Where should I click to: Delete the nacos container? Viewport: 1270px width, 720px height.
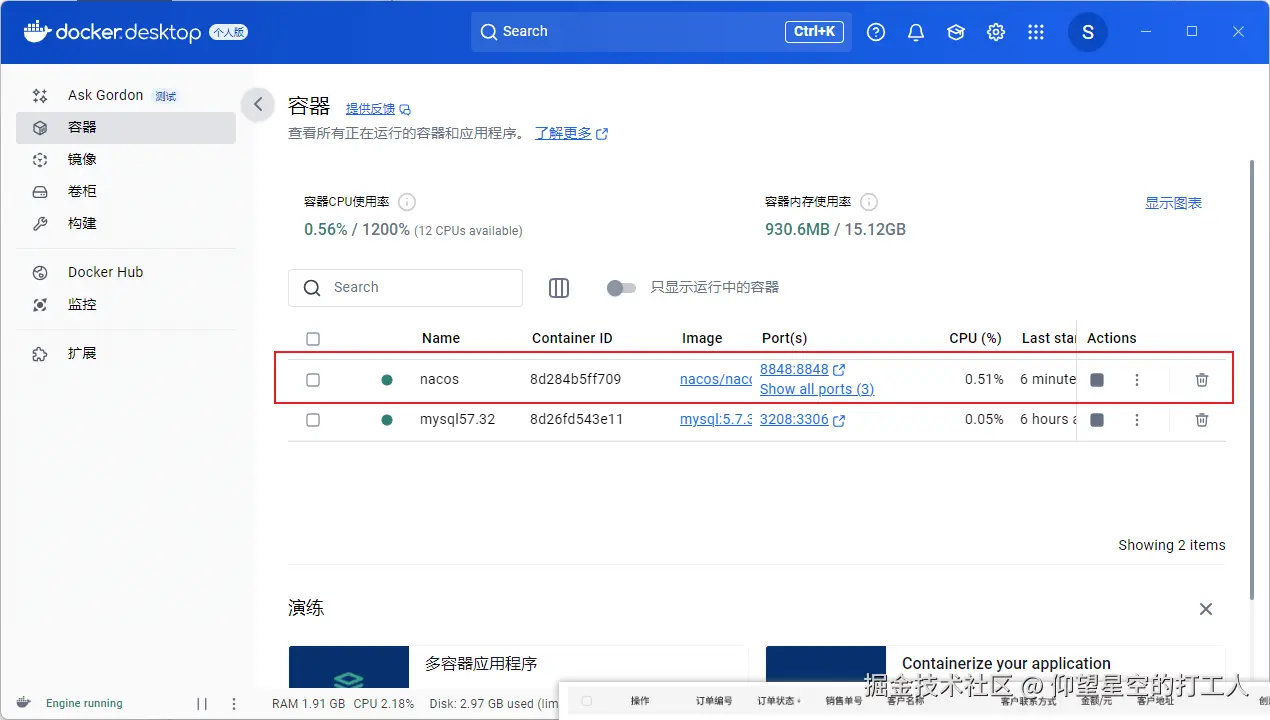tap(1202, 380)
